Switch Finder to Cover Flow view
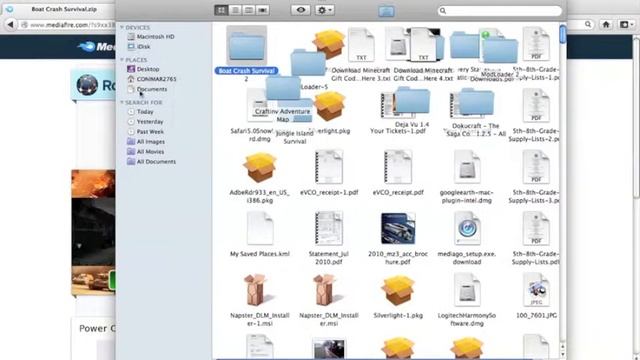The width and height of the screenshot is (640, 360). coord(262,10)
